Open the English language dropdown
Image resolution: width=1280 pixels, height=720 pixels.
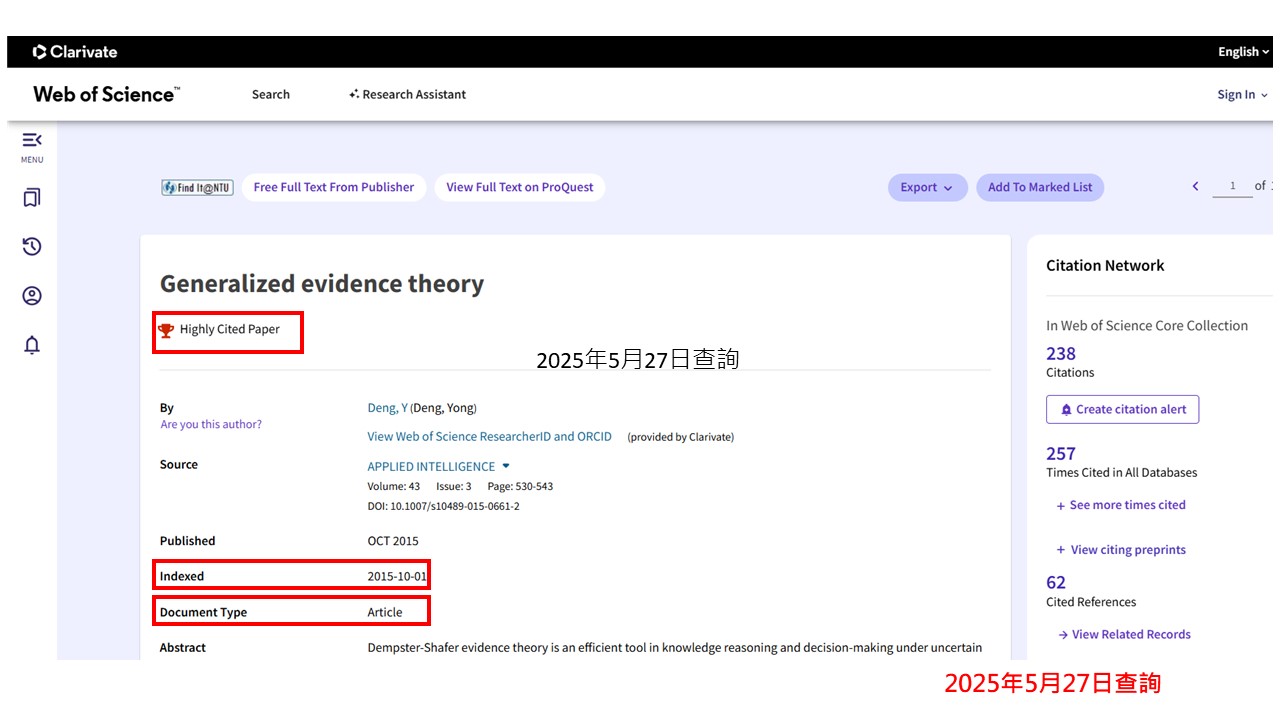coord(1244,52)
